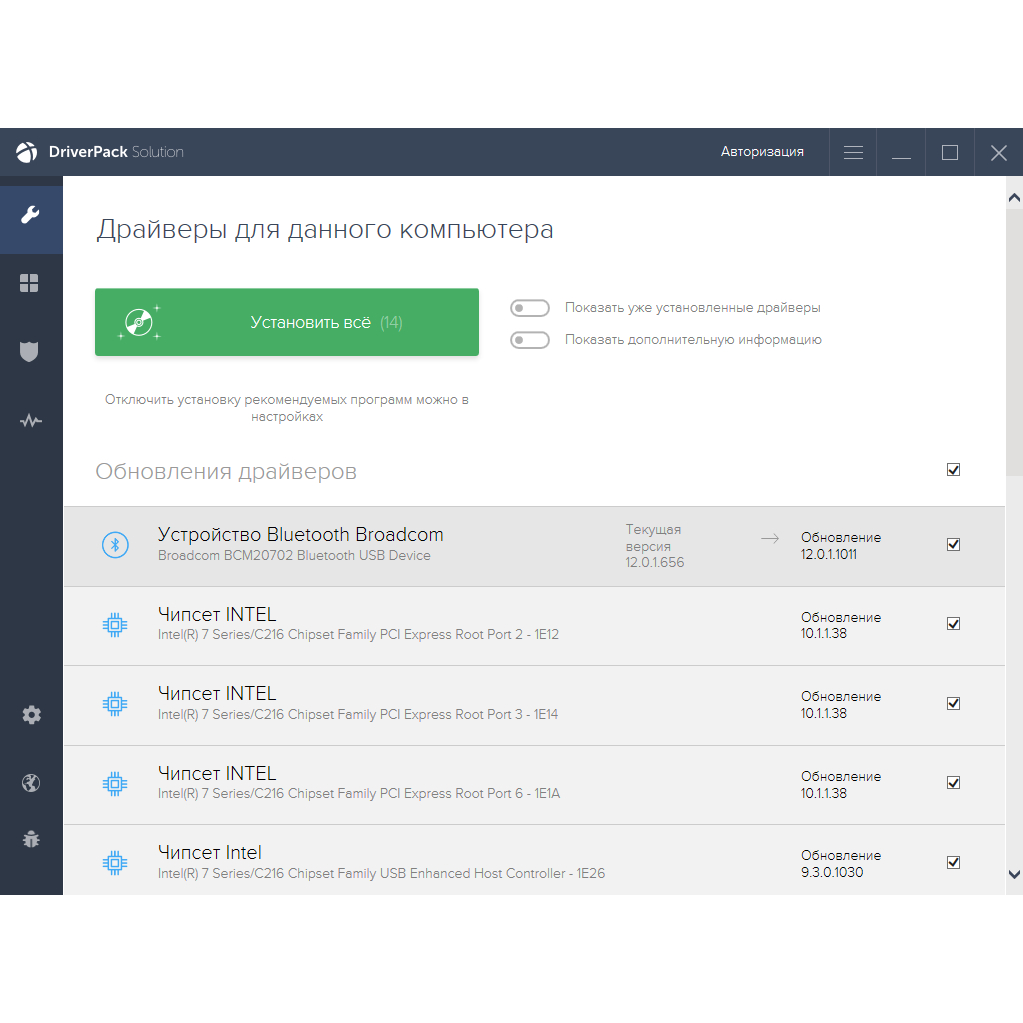Open the apps grid icon in sidebar
The image size is (1023, 1023).
point(30,284)
